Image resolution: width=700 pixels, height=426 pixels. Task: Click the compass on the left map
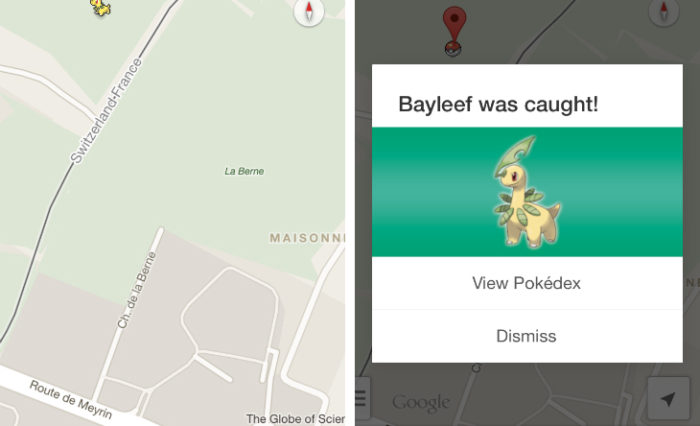coord(309,12)
